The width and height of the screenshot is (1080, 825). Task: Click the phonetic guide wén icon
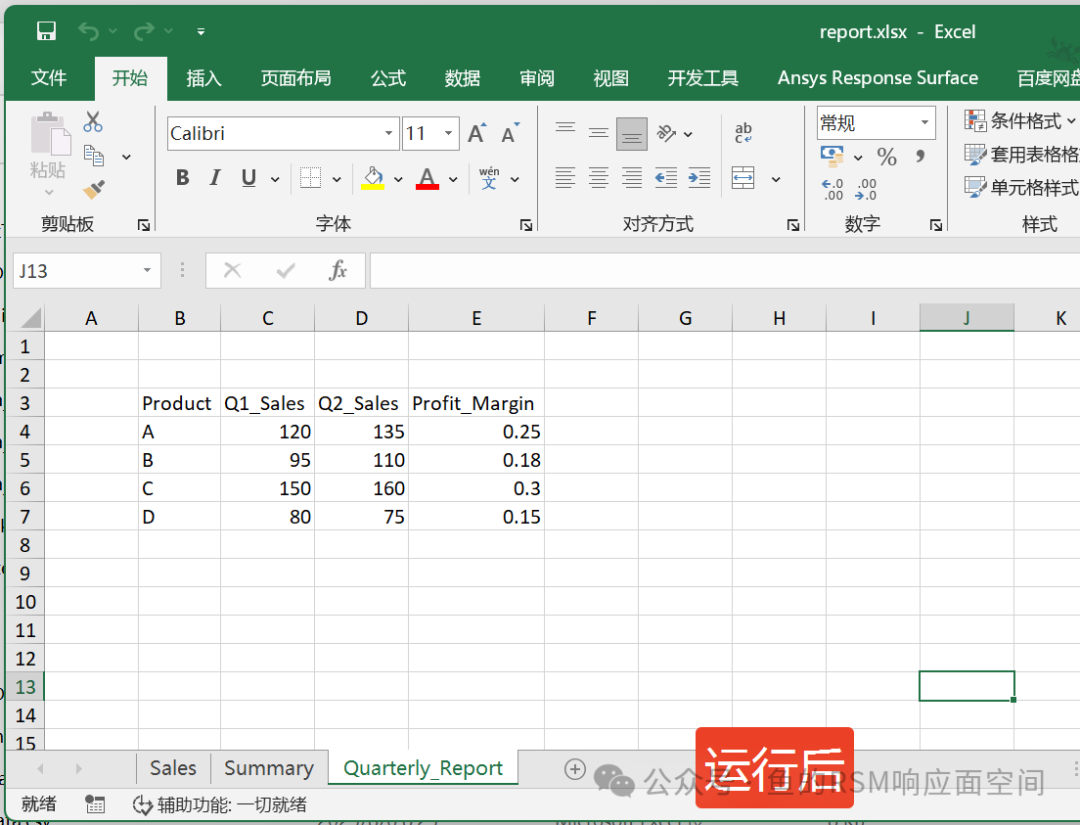click(x=489, y=178)
